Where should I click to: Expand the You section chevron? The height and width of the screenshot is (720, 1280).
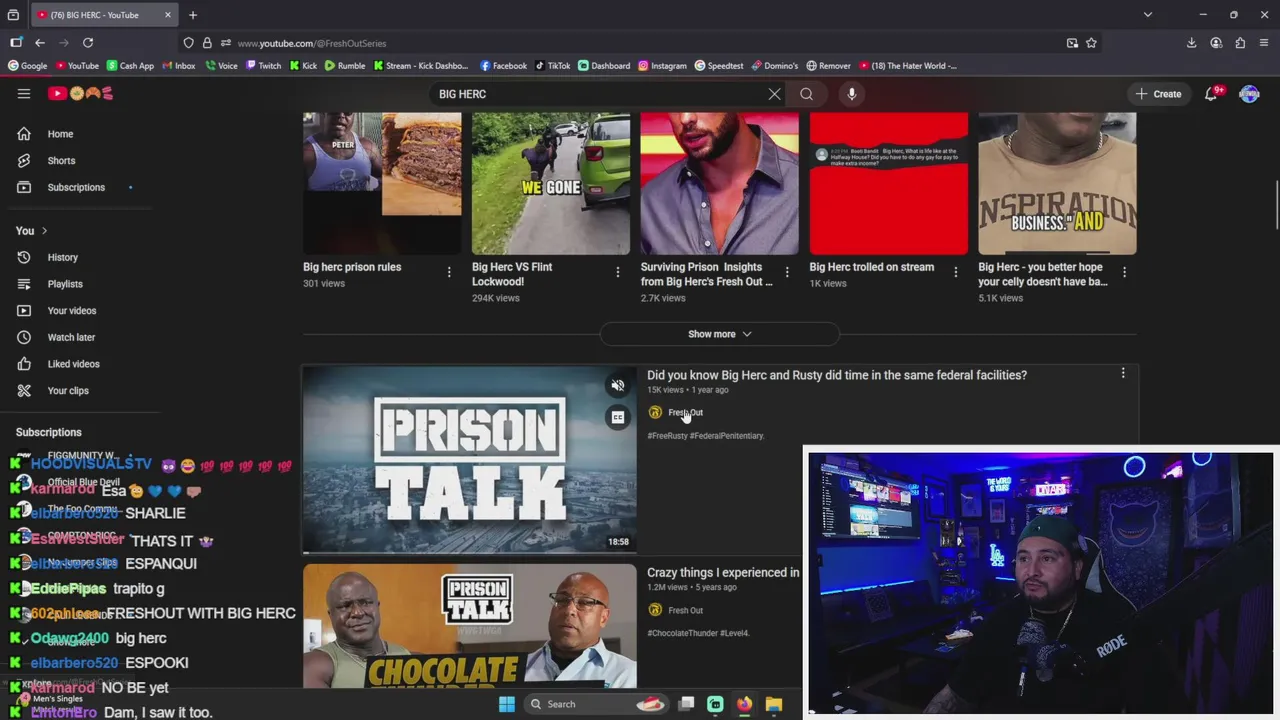[44, 231]
